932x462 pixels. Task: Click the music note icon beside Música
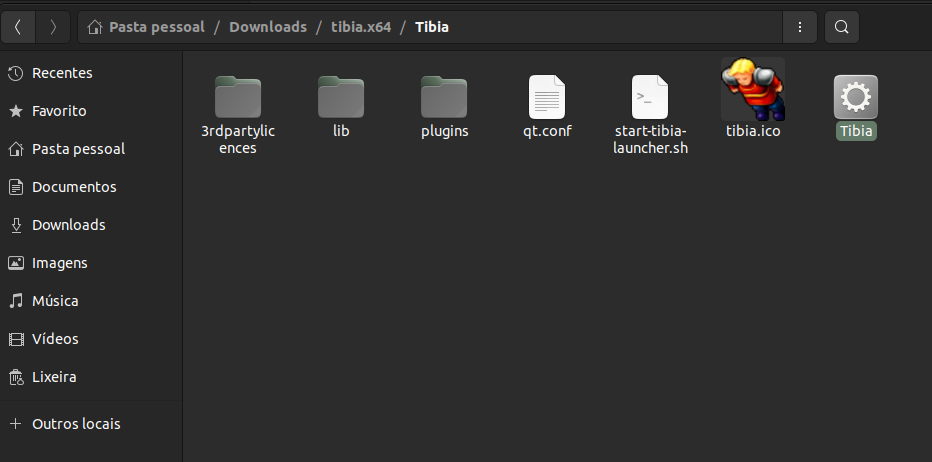tap(15, 301)
